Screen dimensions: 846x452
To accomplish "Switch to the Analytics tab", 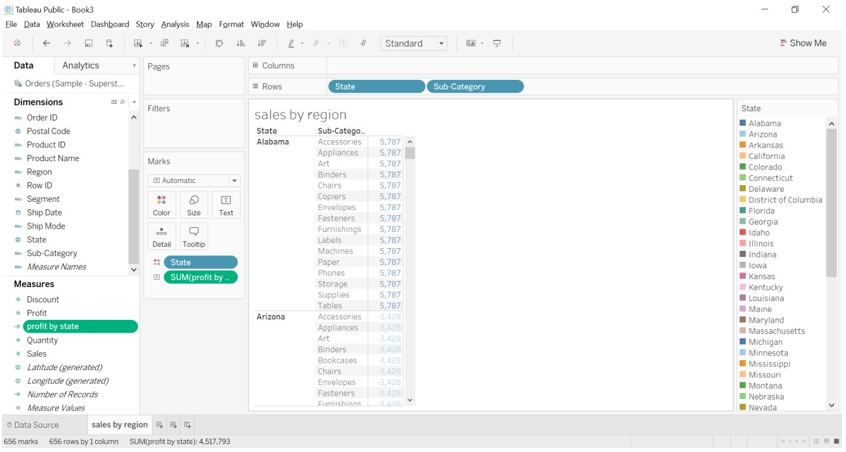I will pos(80,65).
